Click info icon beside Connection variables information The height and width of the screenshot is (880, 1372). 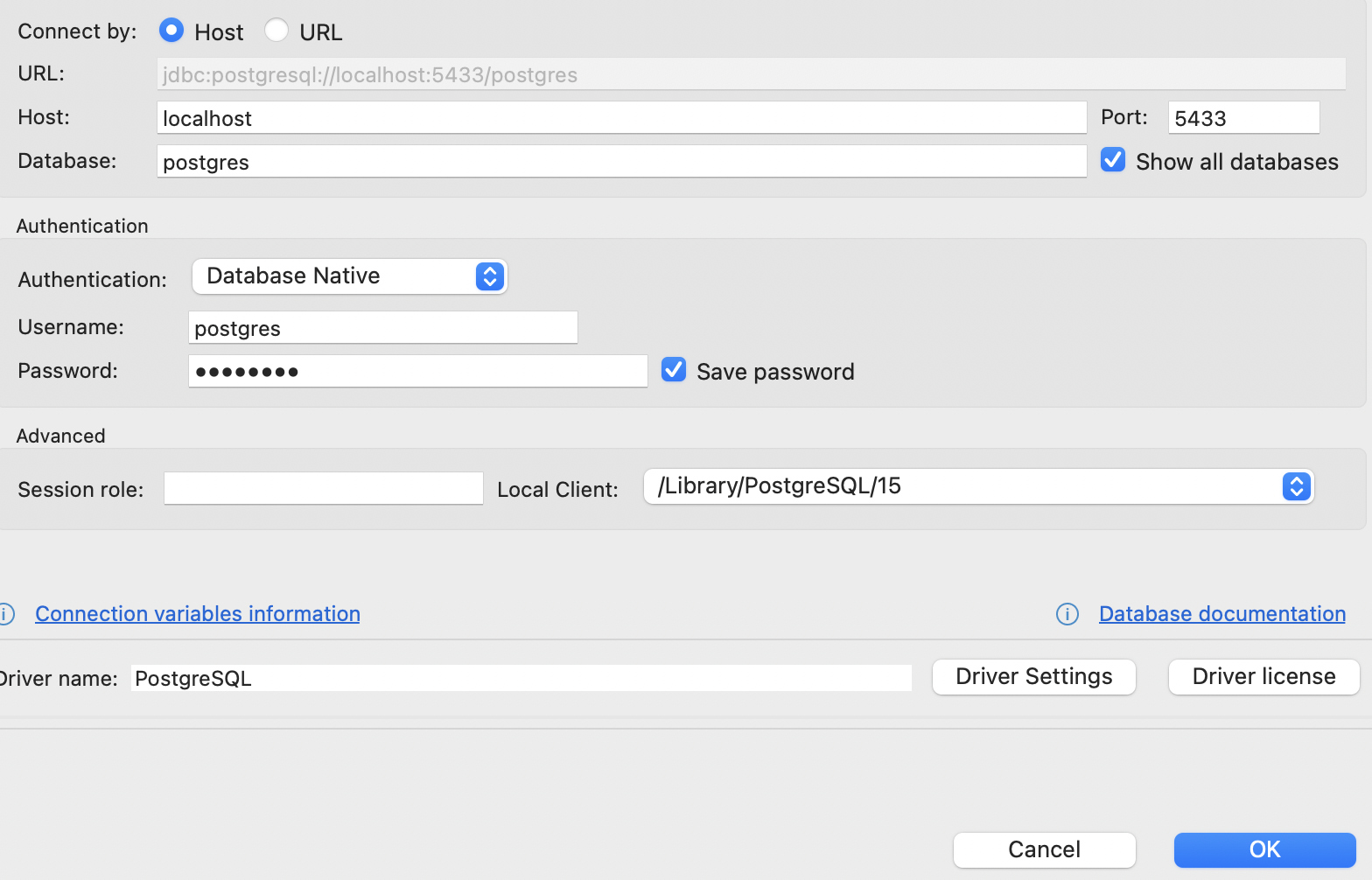(6, 614)
